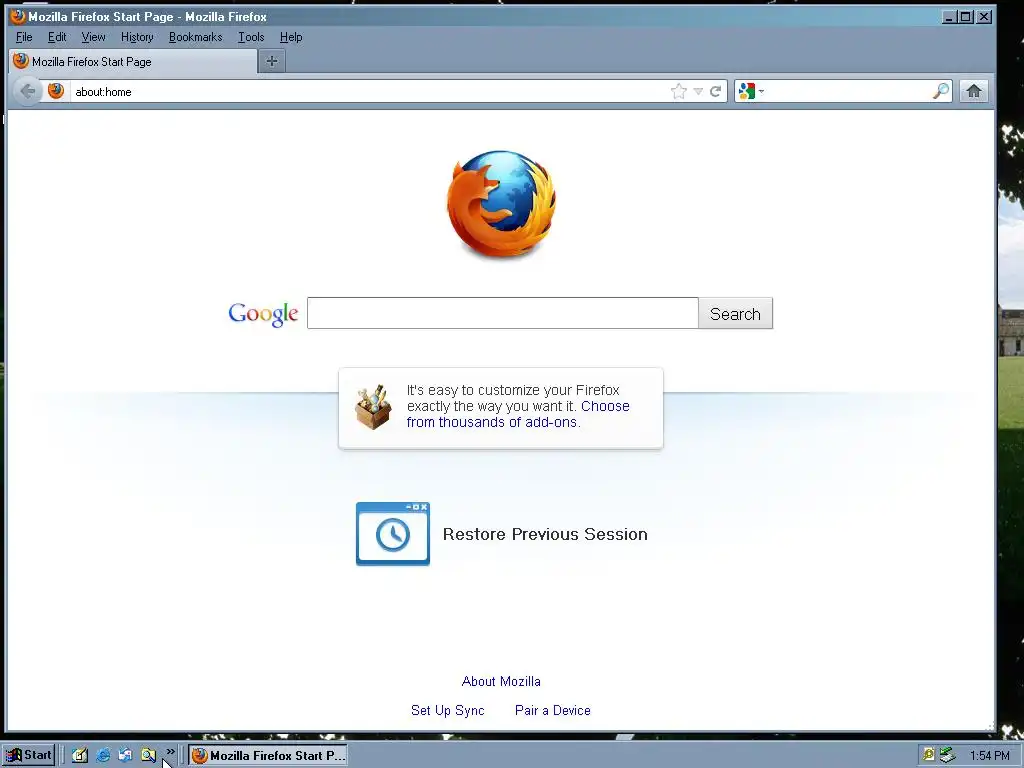Click Restore Previous Session text

point(545,534)
